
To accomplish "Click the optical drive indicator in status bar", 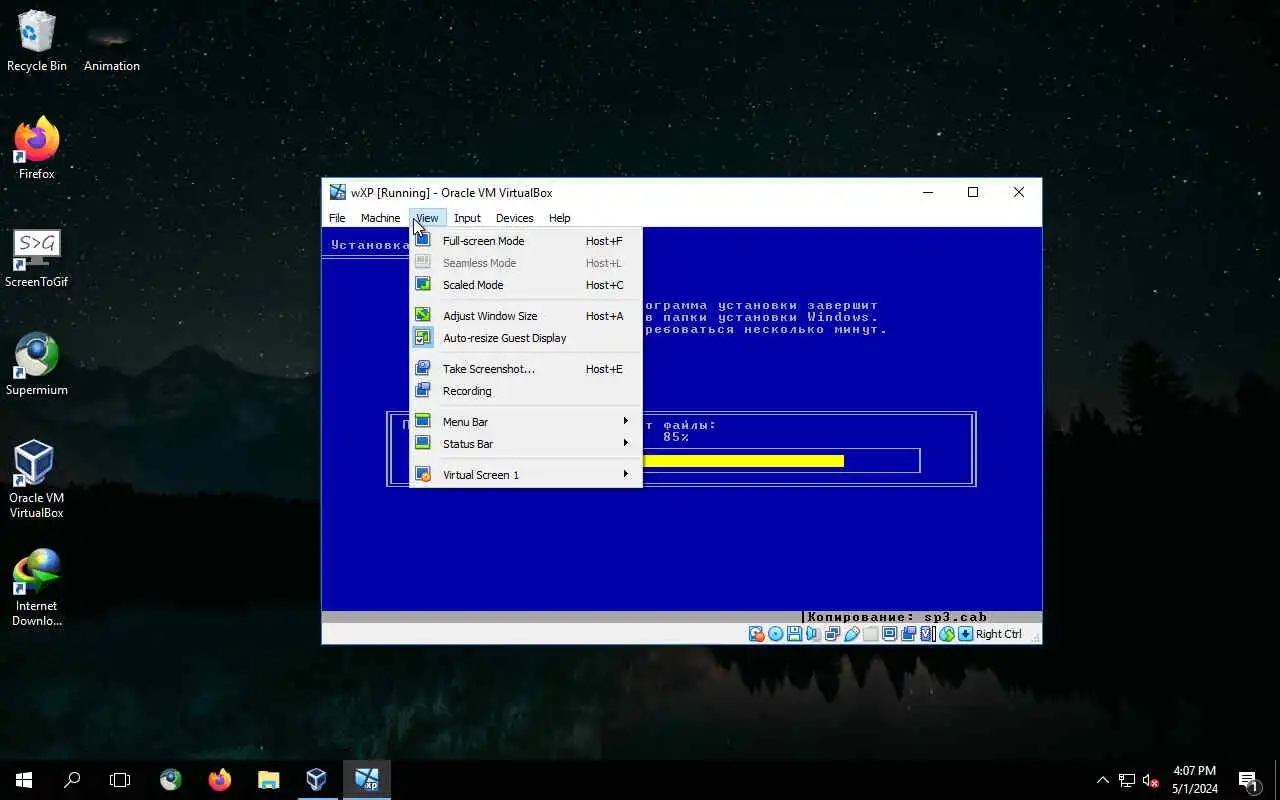I will tap(776, 634).
